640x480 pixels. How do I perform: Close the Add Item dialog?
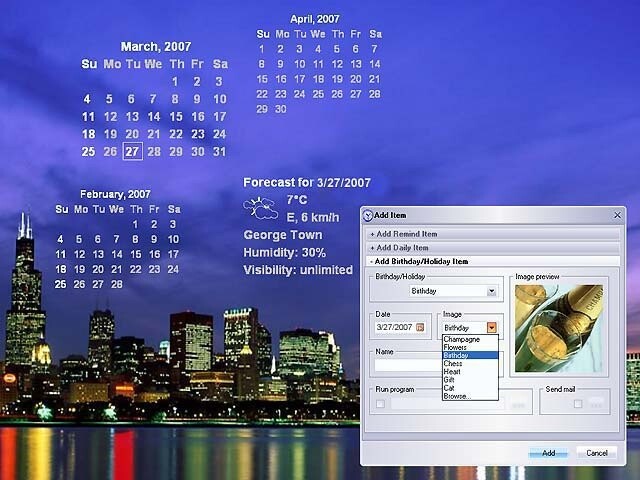[x=618, y=215]
